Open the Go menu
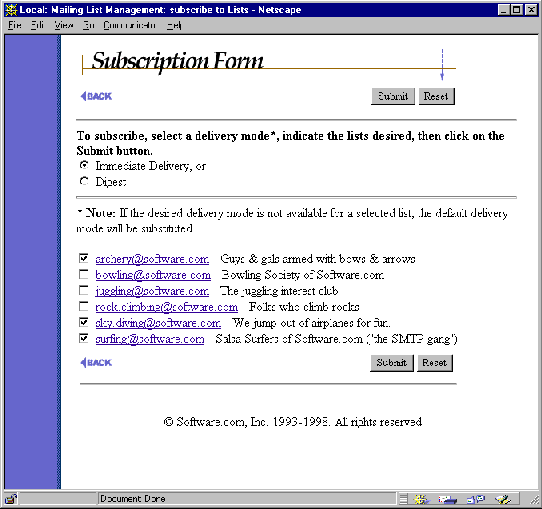542x509 pixels. click(x=88, y=25)
